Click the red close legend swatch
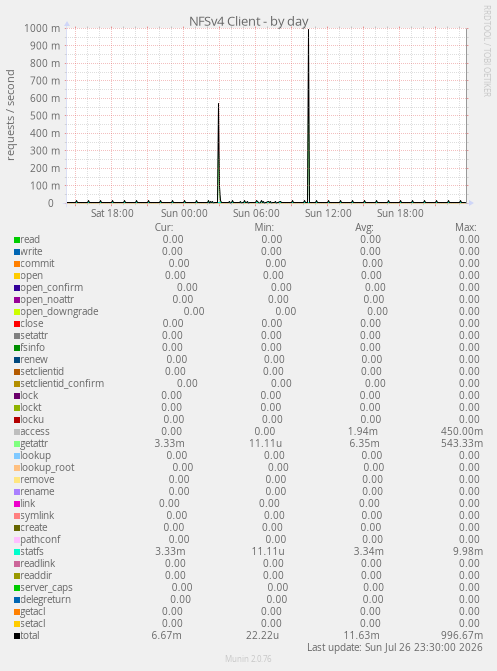The height and width of the screenshot is (671, 497). 17,324
